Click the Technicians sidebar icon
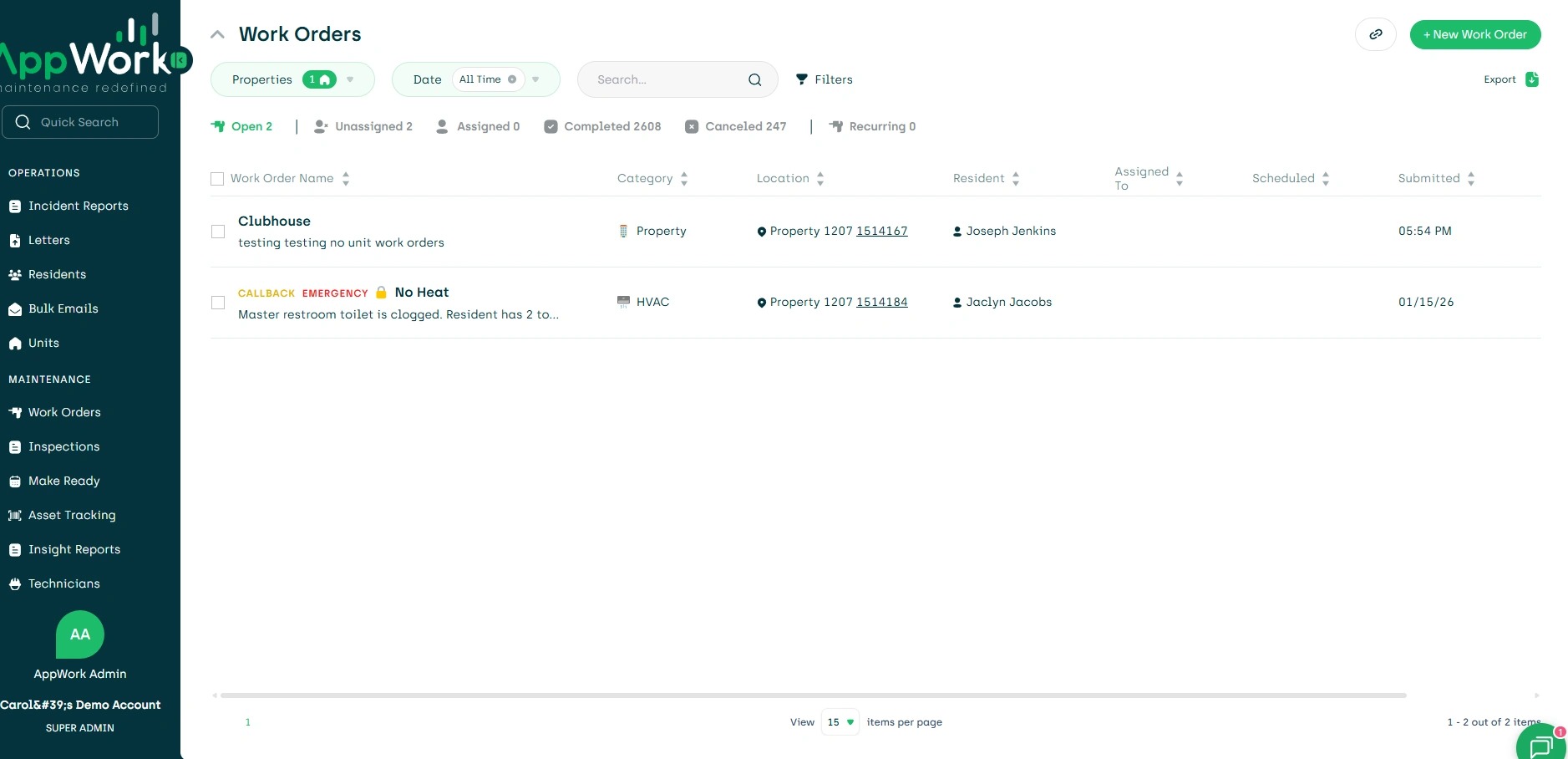Viewport: 1568px width, 759px height. pos(15,584)
